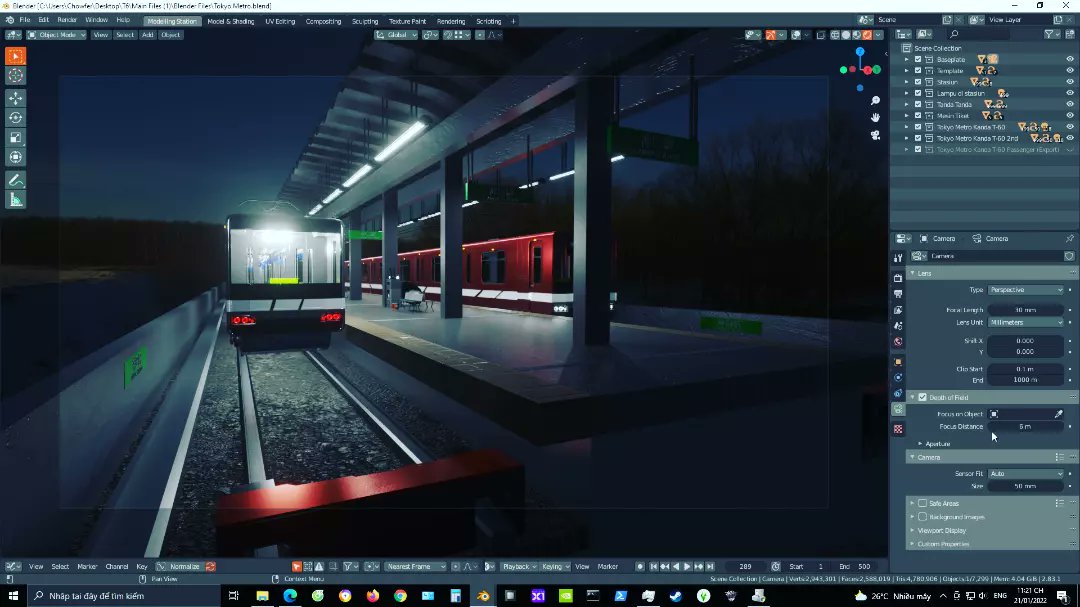This screenshot has height=607, width=1080.
Task: Hide the Template collection in viewport
Action: tap(1070, 70)
